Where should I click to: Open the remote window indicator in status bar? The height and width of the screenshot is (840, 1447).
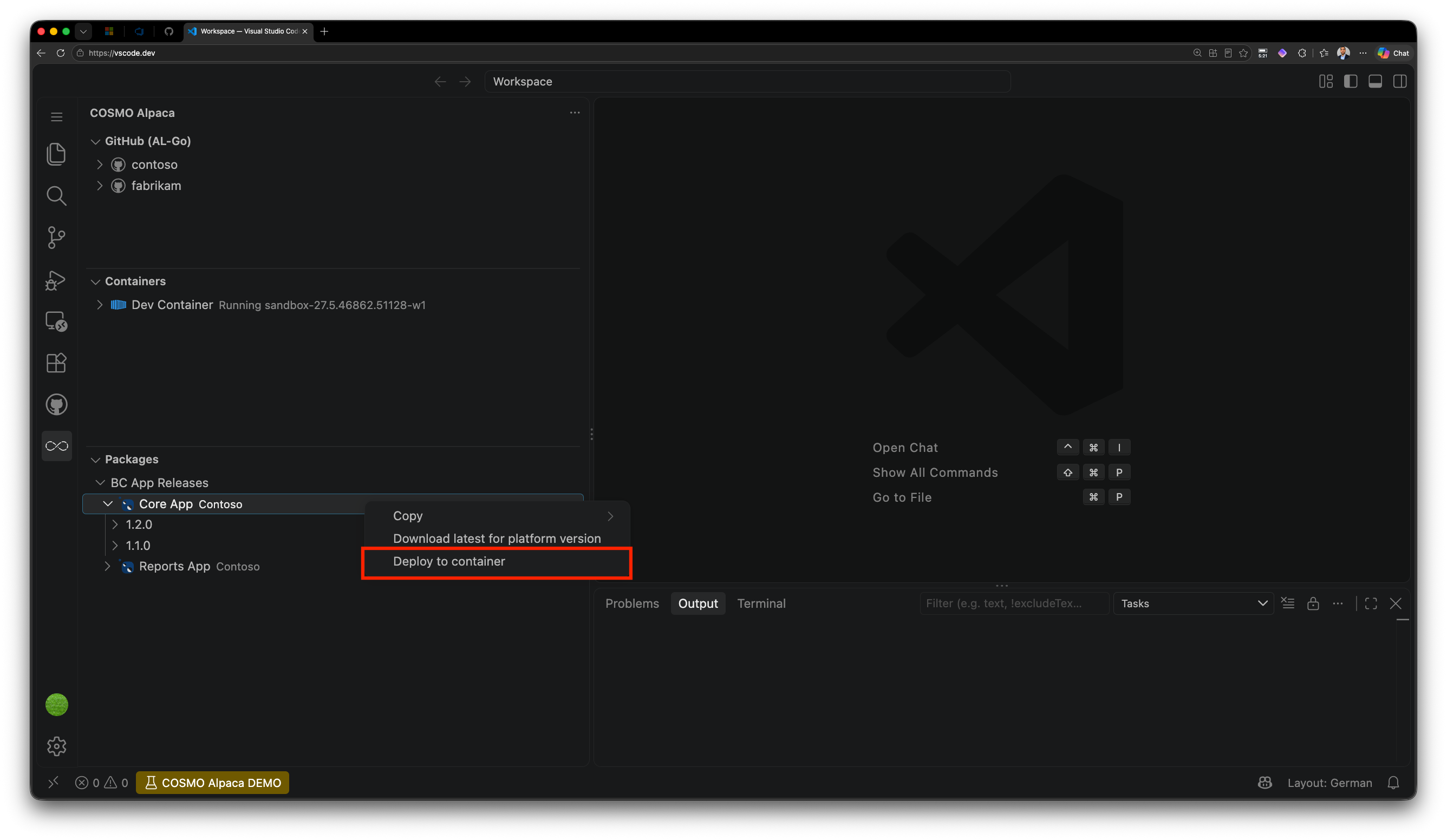coord(54,783)
